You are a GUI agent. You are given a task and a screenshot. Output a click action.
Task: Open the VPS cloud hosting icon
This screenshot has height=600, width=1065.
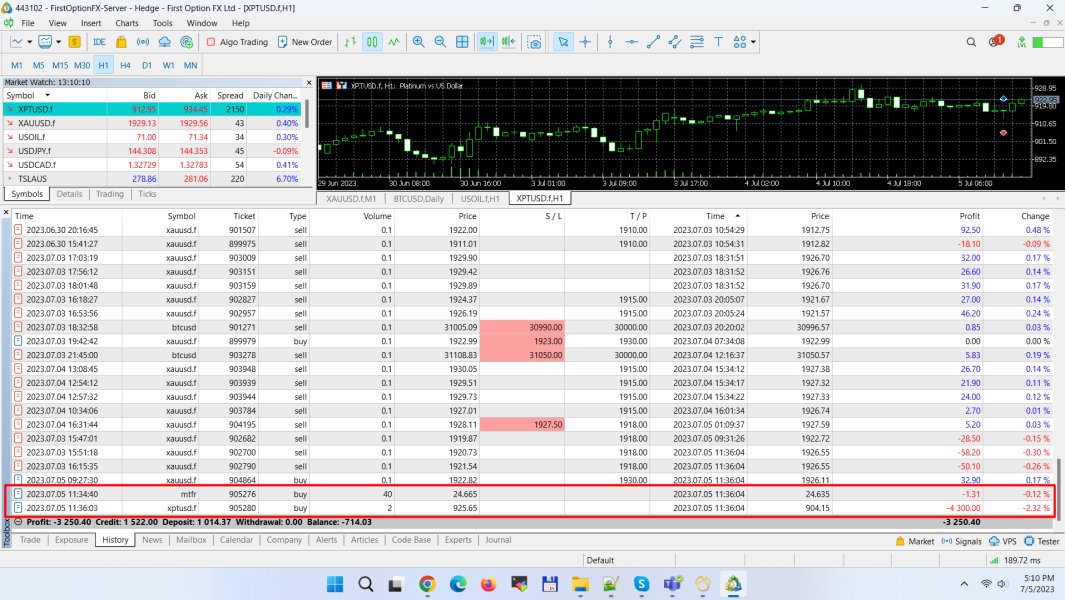(164, 42)
